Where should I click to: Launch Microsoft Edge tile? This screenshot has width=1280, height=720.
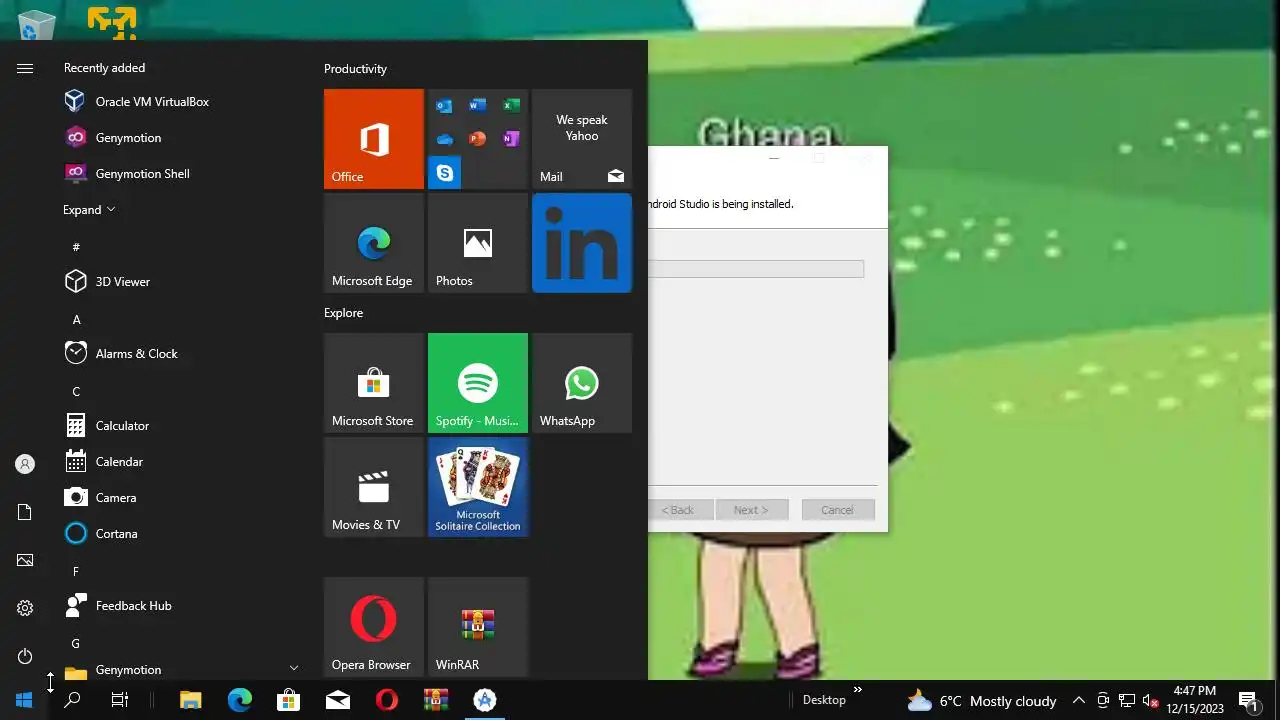[x=374, y=243]
